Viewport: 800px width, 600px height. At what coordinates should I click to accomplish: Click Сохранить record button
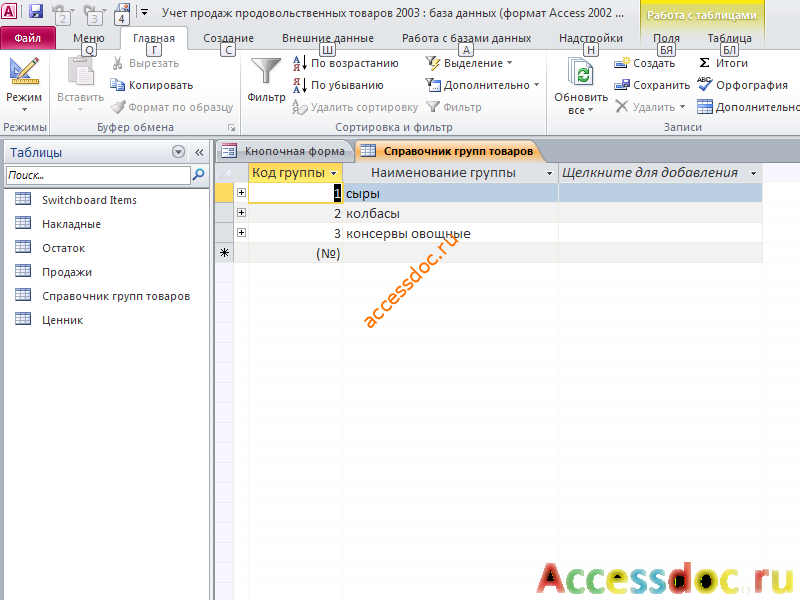(652, 85)
